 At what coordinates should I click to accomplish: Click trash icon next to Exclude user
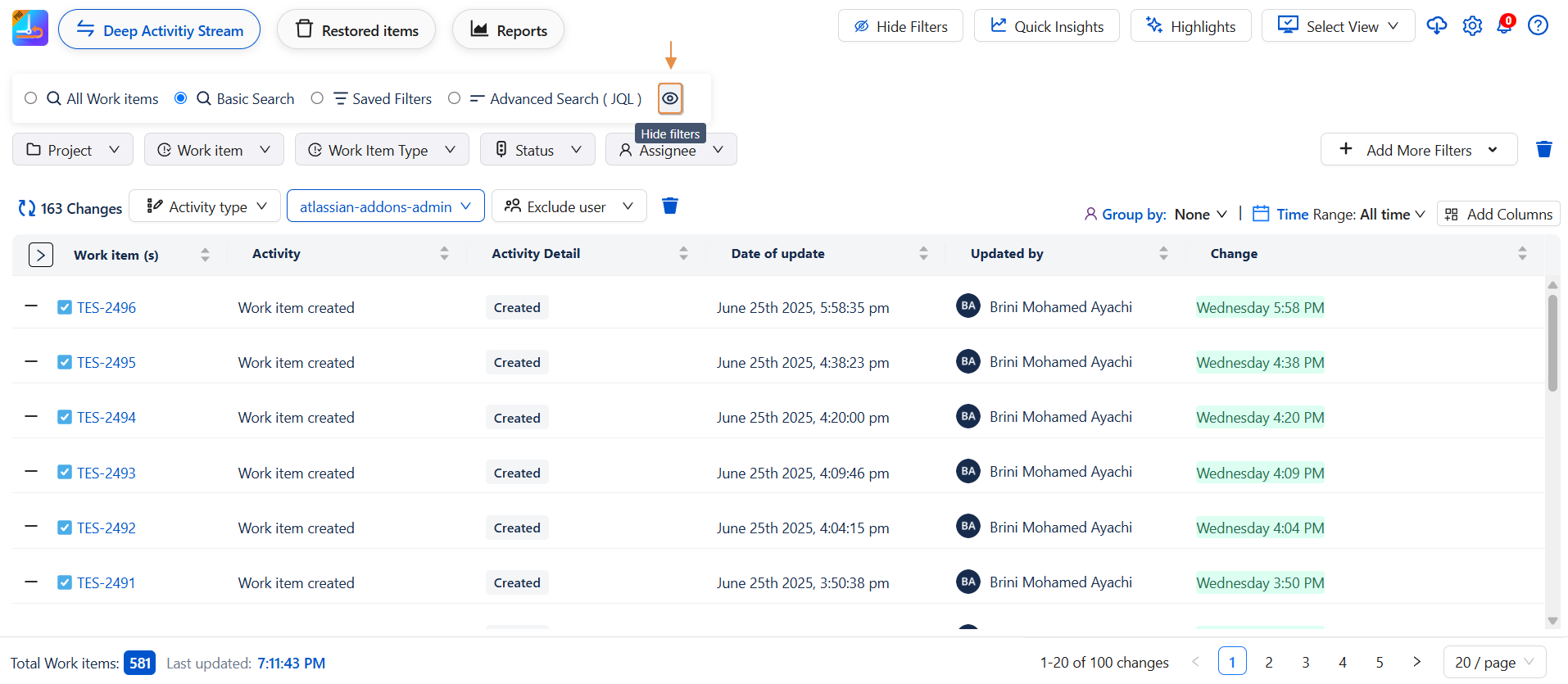[x=669, y=206]
